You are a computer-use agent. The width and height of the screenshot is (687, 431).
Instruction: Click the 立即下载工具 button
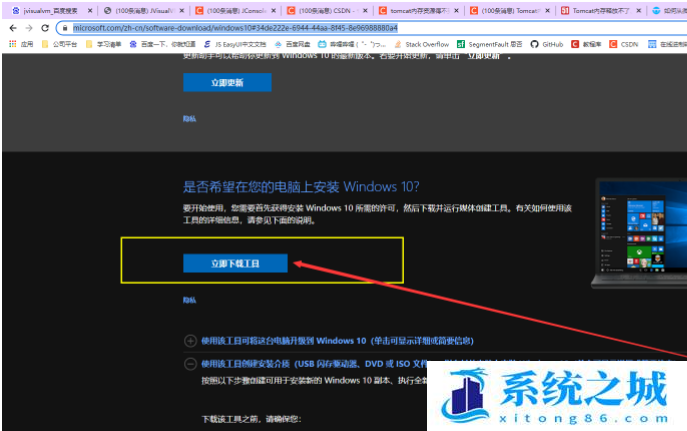pos(235,262)
